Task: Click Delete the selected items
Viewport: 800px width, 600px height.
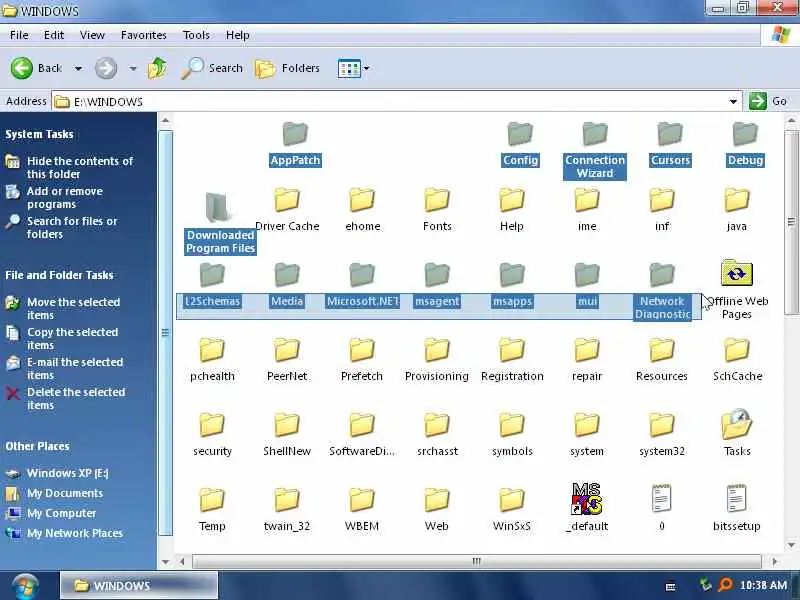Action: point(76,398)
